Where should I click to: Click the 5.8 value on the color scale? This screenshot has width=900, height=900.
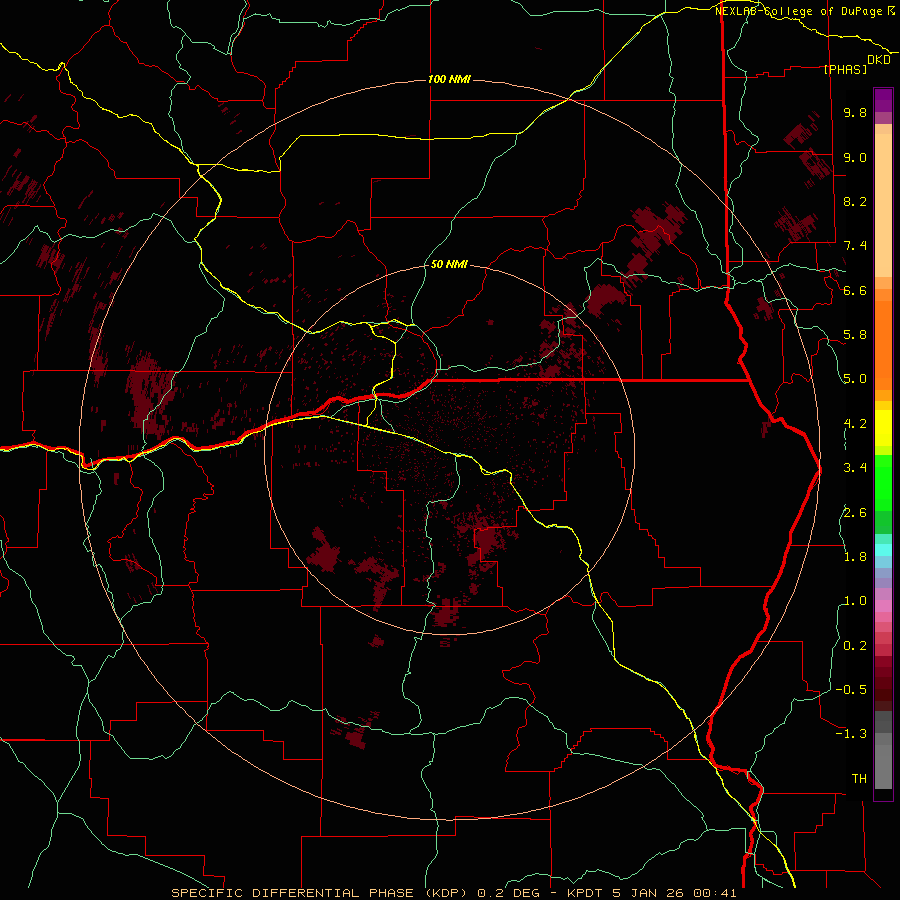tap(855, 335)
